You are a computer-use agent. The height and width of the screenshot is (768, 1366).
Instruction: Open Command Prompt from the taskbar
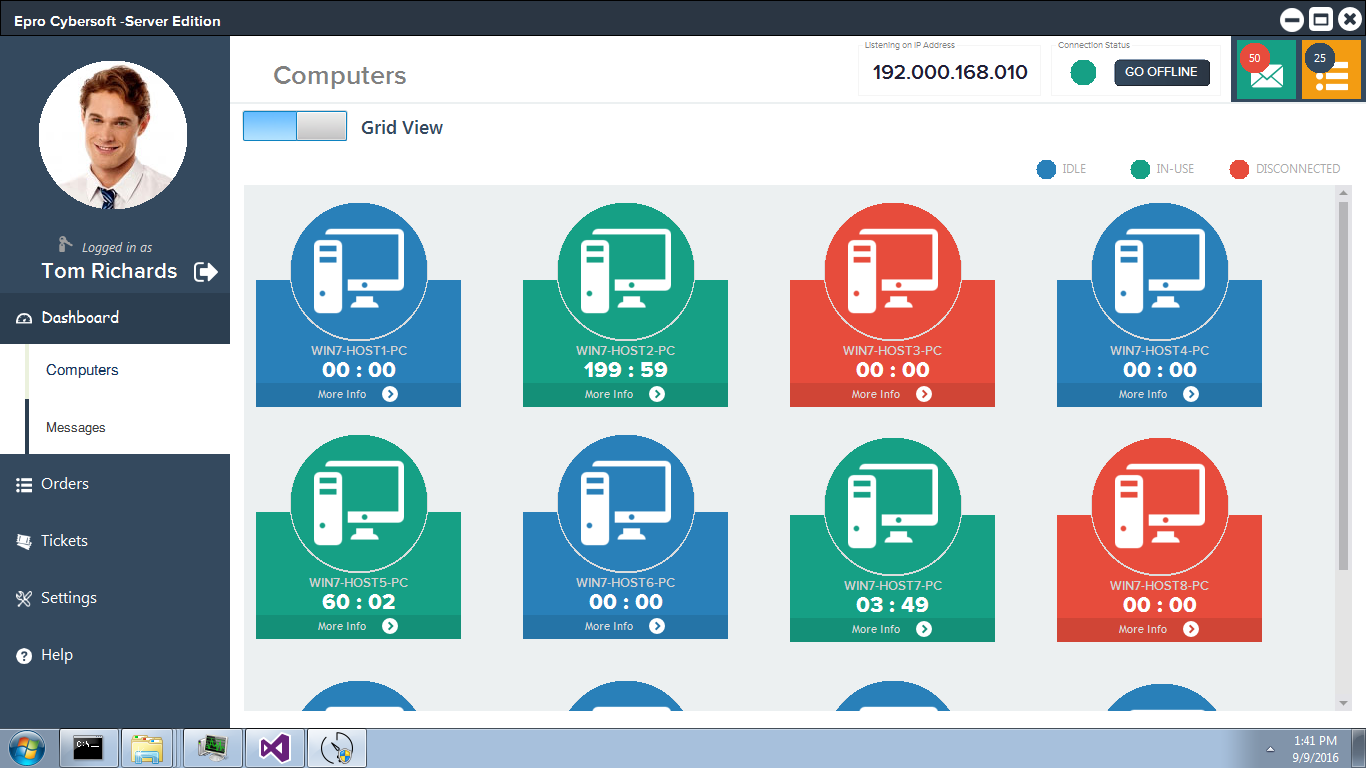pyautogui.click(x=89, y=748)
